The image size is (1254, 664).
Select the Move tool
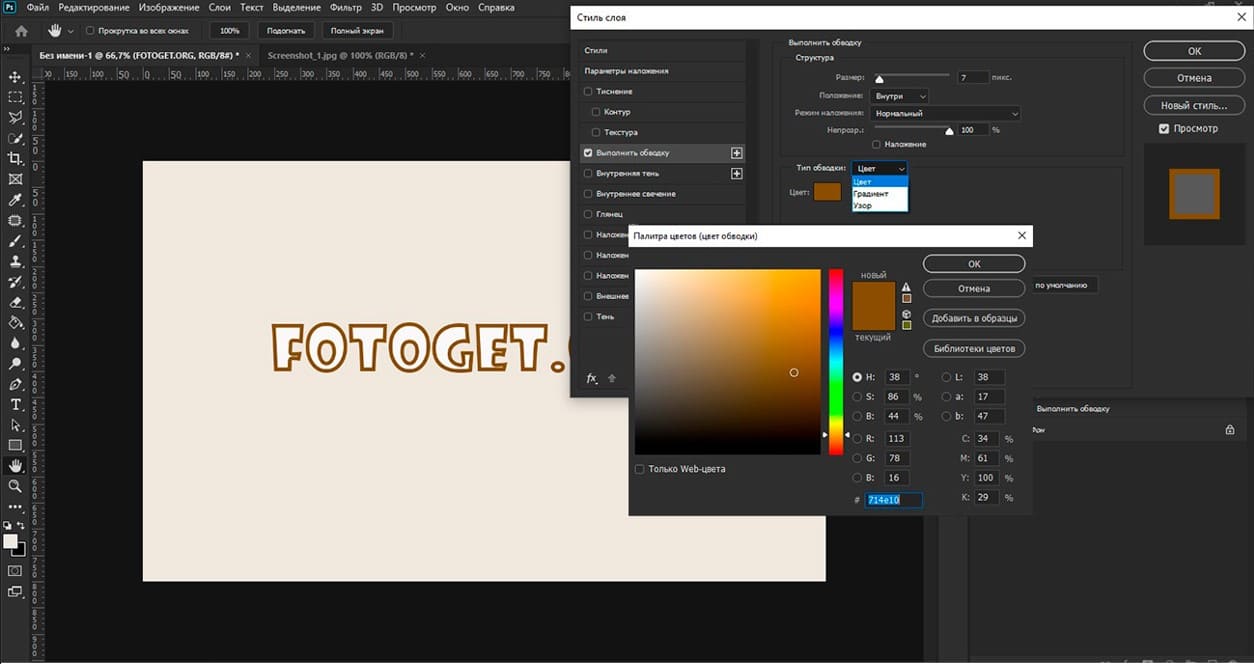tap(14, 76)
